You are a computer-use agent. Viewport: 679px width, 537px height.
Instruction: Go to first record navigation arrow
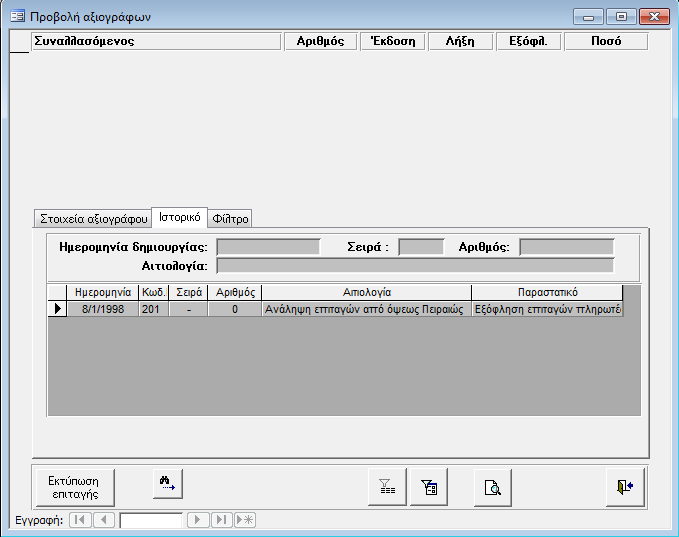pyautogui.click(x=80, y=520)
